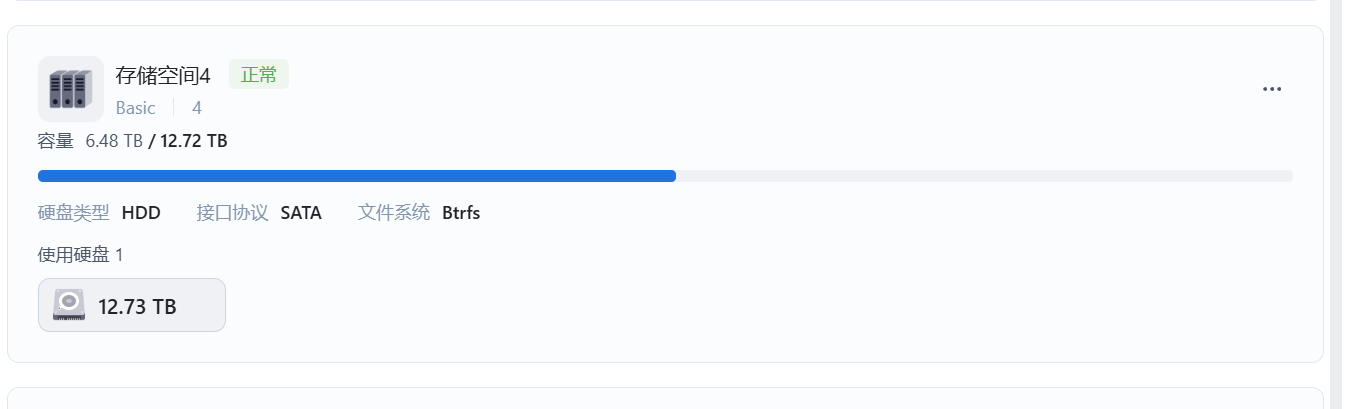
Task: Select the 12.73 TB disk chip
Action: pyautogui.click(x=132, y=305)
